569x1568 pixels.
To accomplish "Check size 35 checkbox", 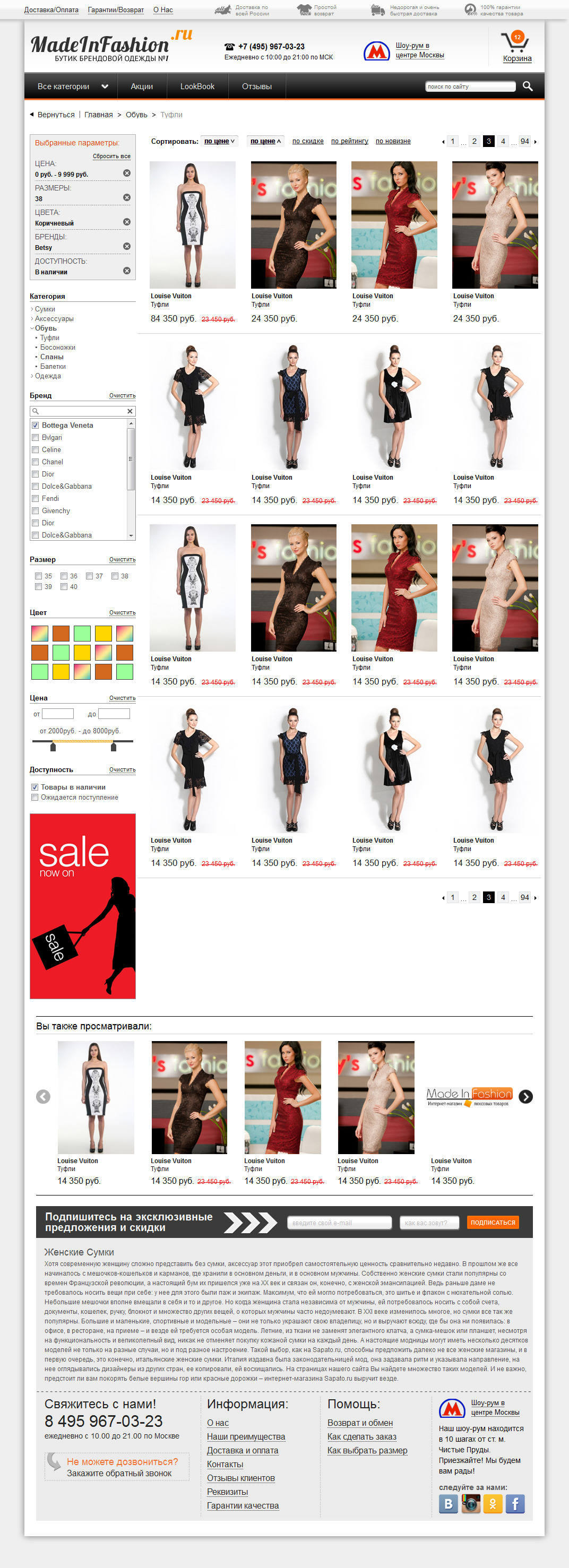I will [x=38, y=576].
